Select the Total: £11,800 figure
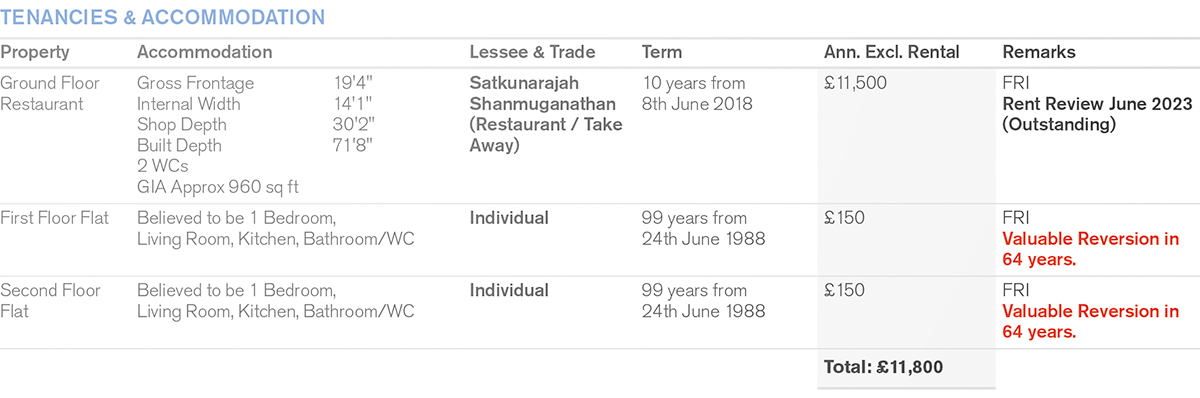Viewport: 1200px width, 398px height. (883, 367)
